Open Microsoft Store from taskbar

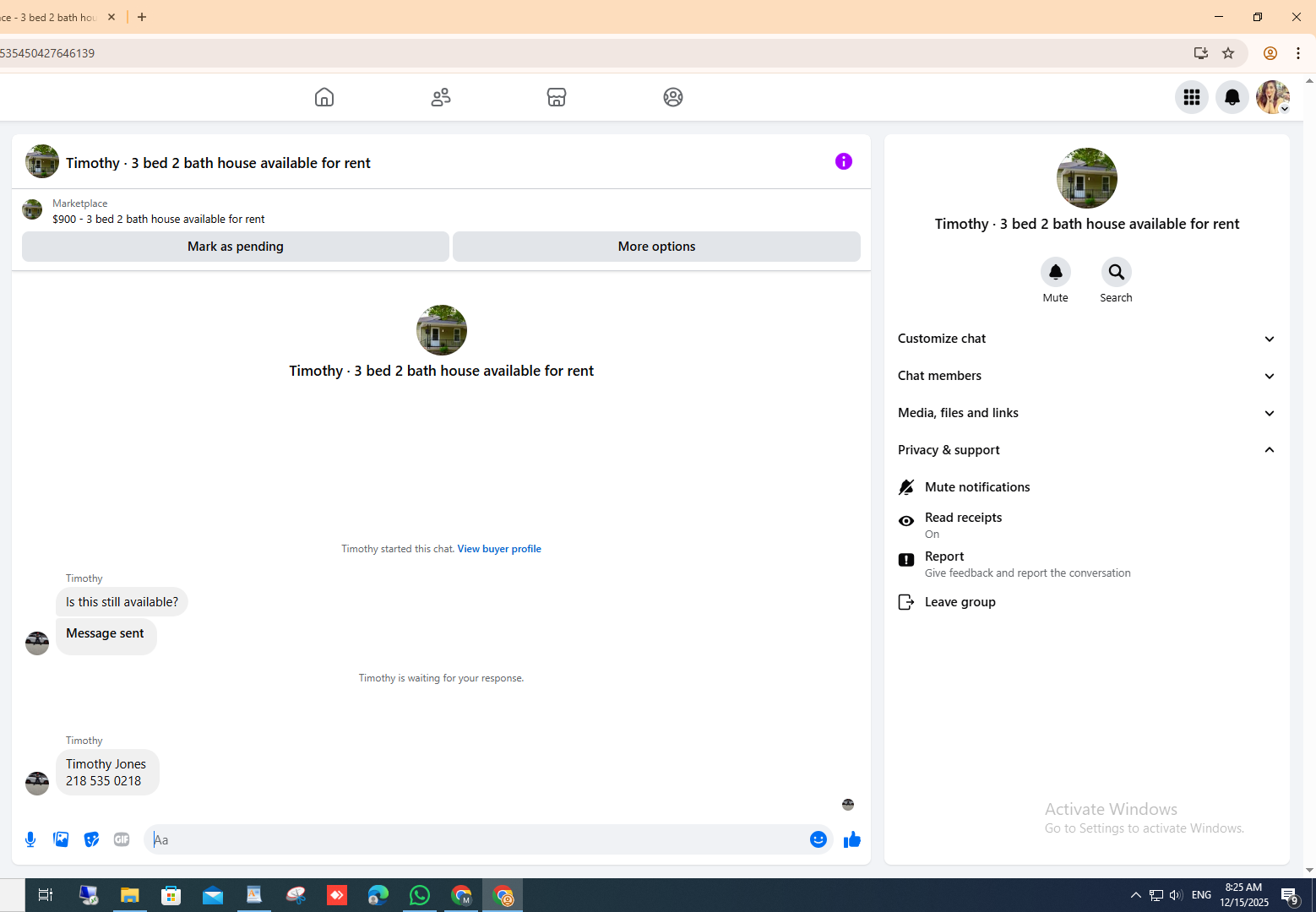[x=171, y=895]
